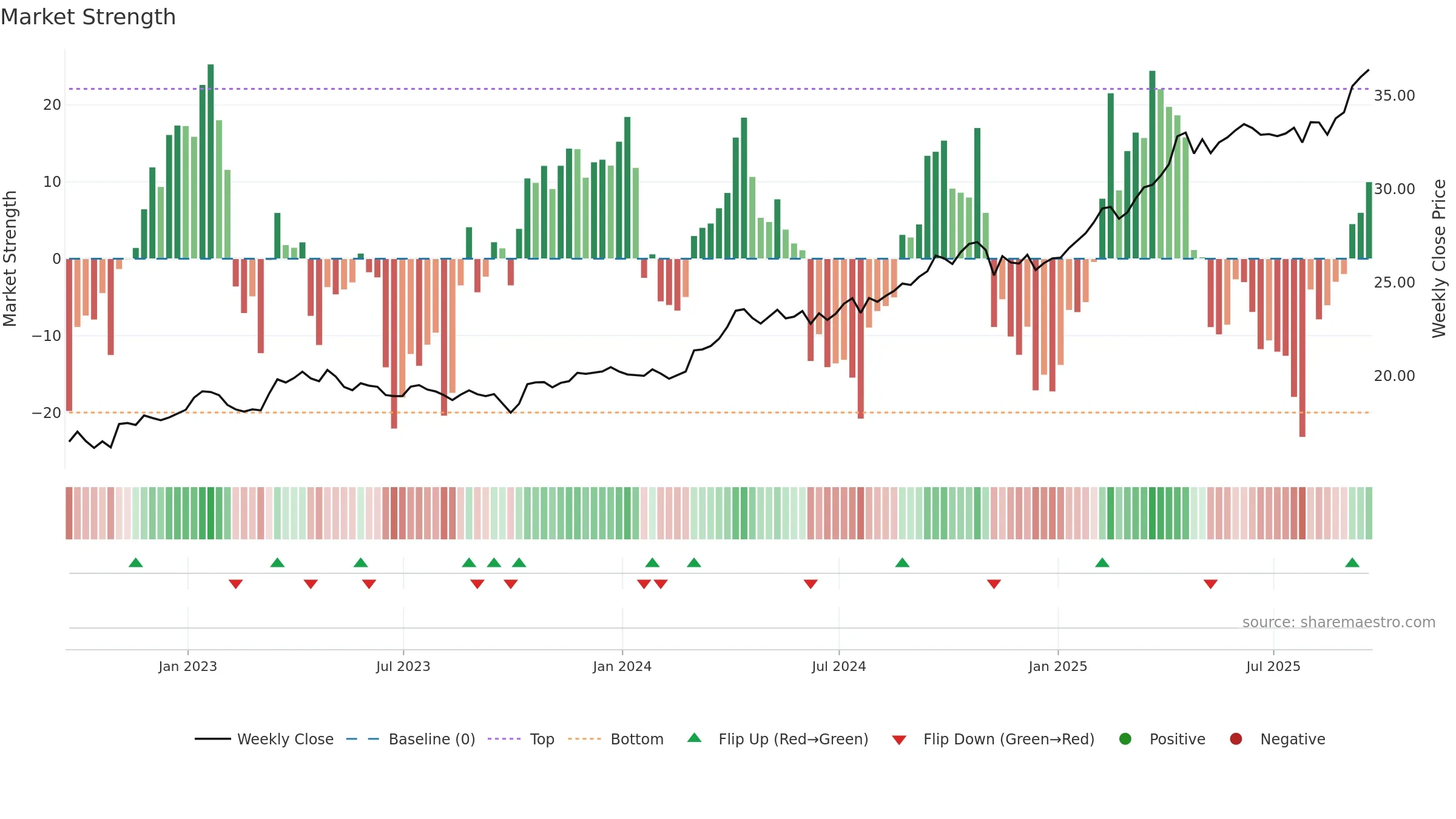Click the blue dashed Baseline legend line

[x=363, y=739]
